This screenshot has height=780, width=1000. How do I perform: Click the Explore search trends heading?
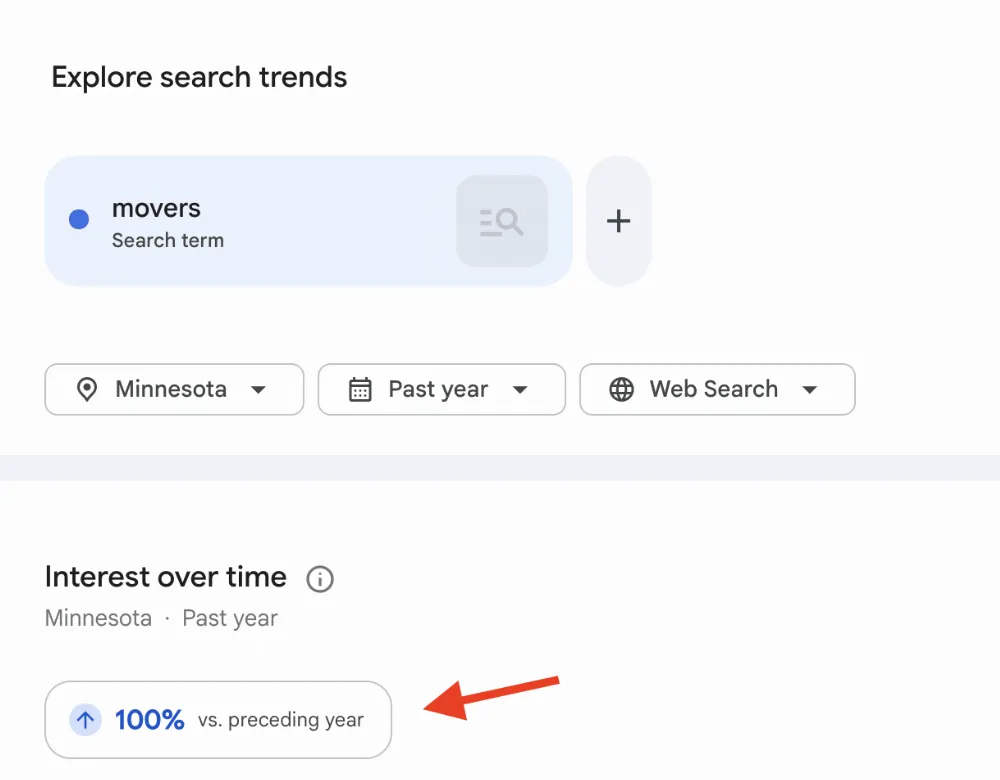(x=199, y=78)
